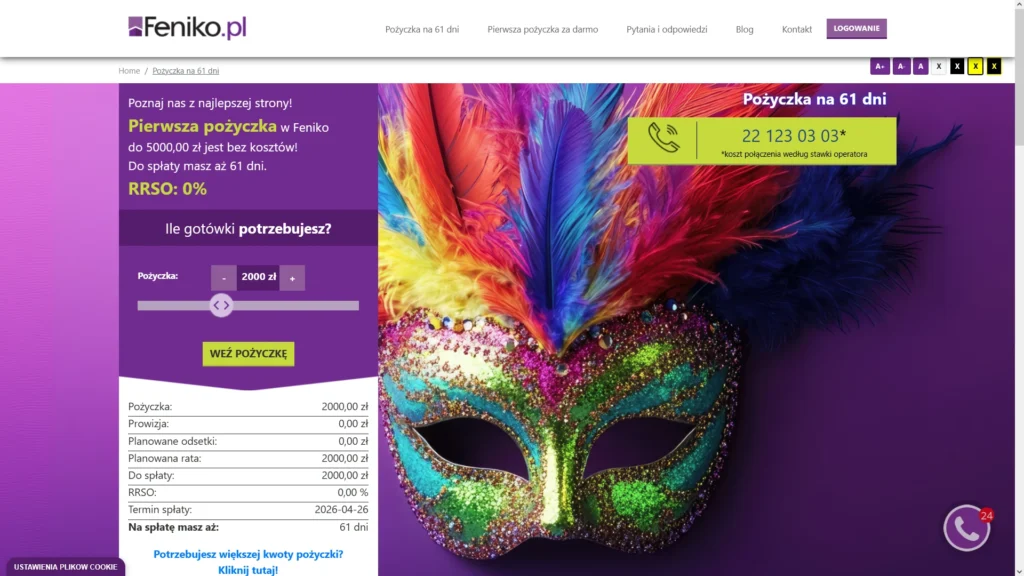1024x576 pixels.
Task: Click the WEŹ POŻYCZKĘ button
Action: (x=248, y=353)
